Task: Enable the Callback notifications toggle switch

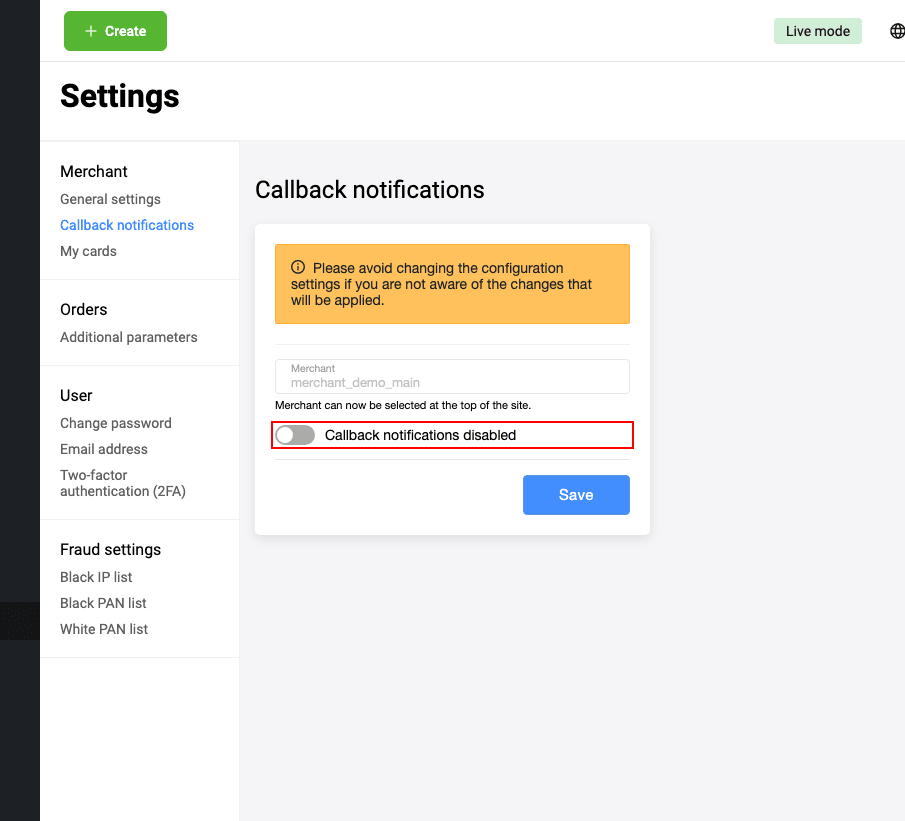Action: [295, 435]
